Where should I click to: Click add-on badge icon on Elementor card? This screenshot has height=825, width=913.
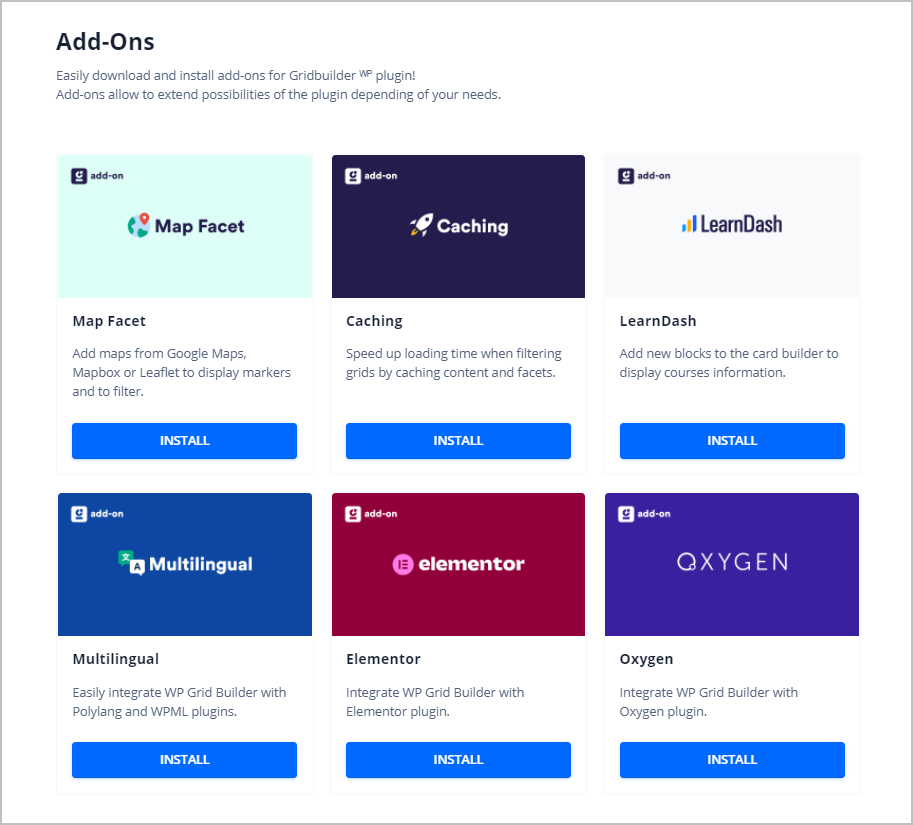(352, 514)
